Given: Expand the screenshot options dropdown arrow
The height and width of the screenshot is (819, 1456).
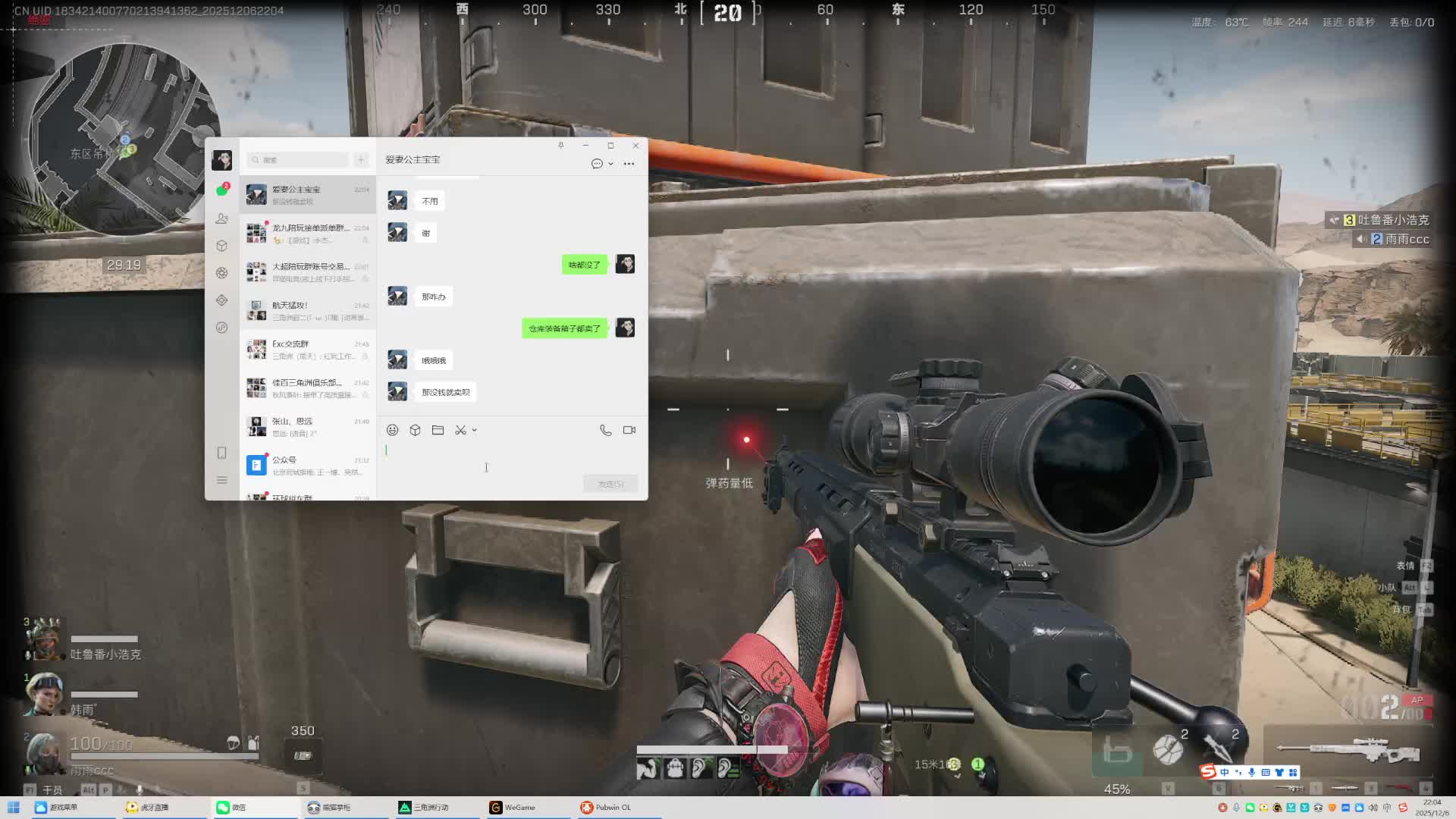Looking at the screenshot, I should (x=475, y=430).
